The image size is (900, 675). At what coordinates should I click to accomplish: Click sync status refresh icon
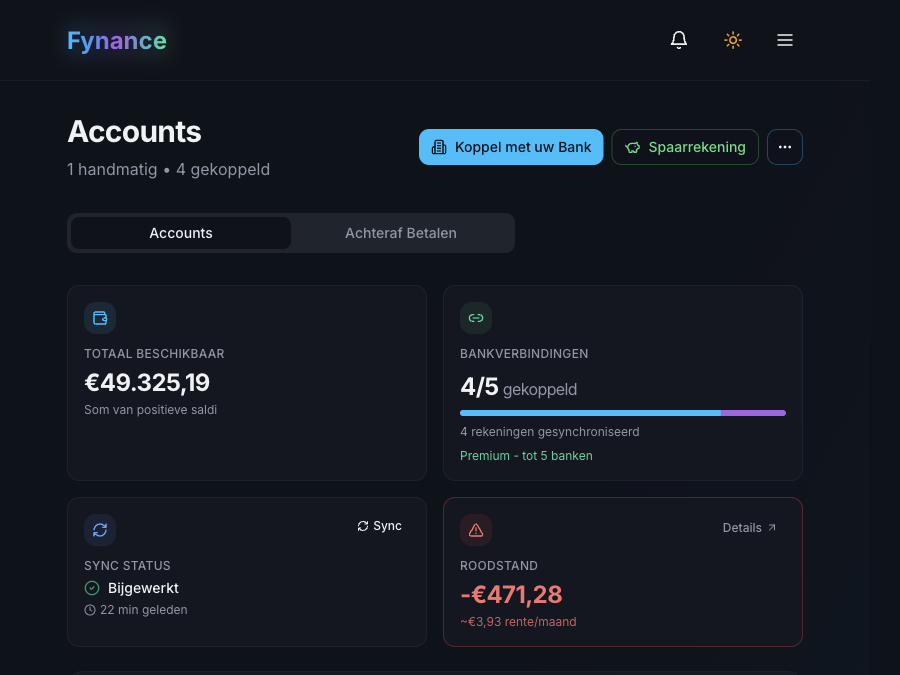click(100, 530)
